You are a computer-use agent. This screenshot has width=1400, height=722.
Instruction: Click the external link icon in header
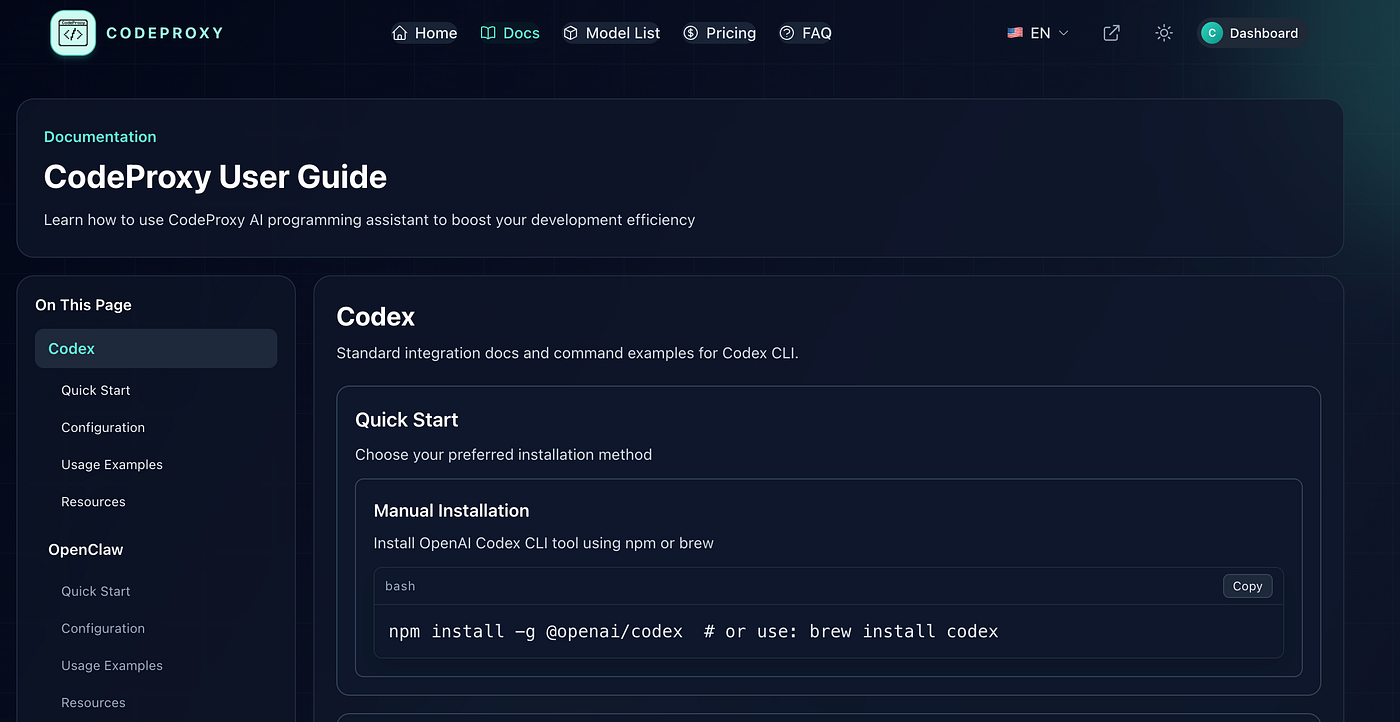coord(1111,33)
